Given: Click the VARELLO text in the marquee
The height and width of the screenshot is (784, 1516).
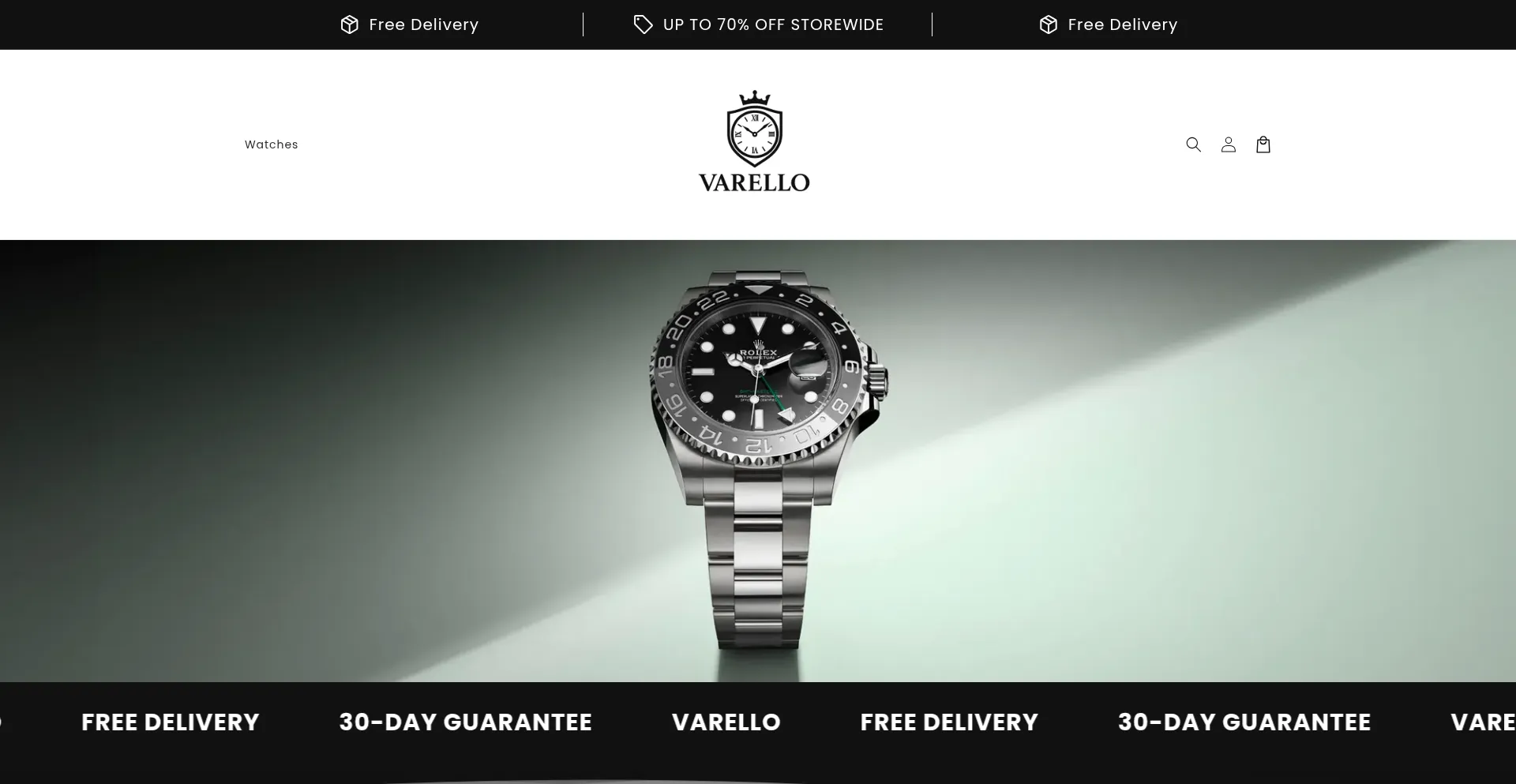Looking at the screenshot, I should pos(726,722).
